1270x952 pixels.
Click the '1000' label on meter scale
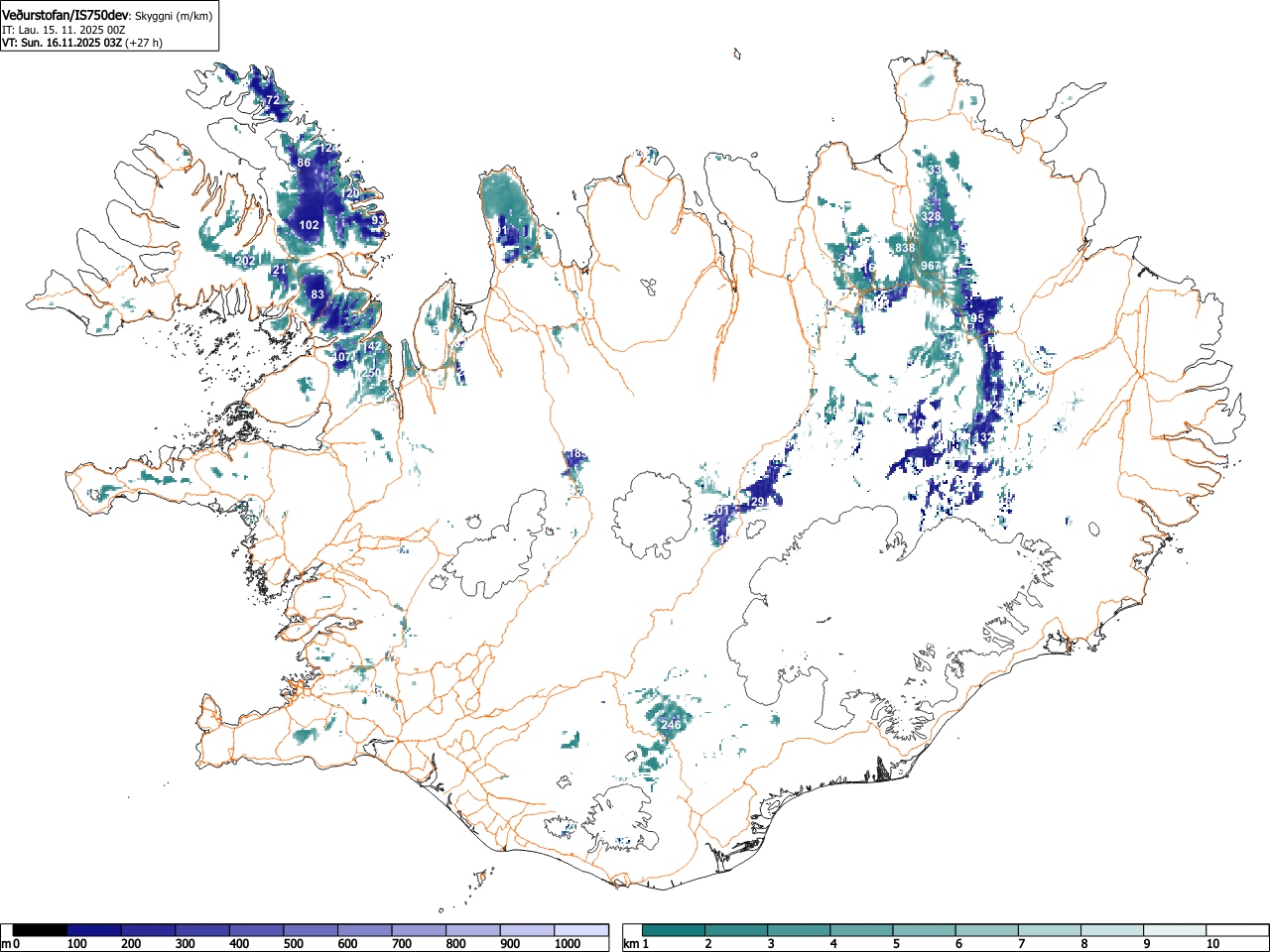[x=568, y=944]
